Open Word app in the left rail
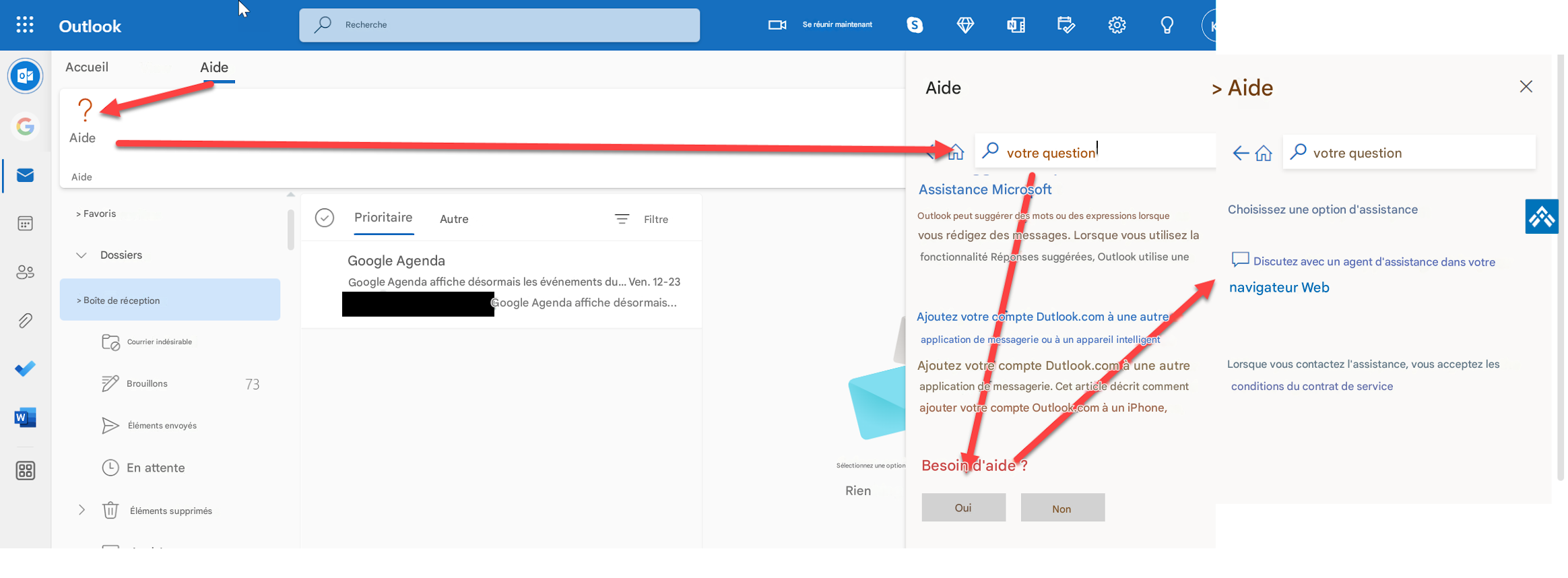 click(x=26, y=418)
